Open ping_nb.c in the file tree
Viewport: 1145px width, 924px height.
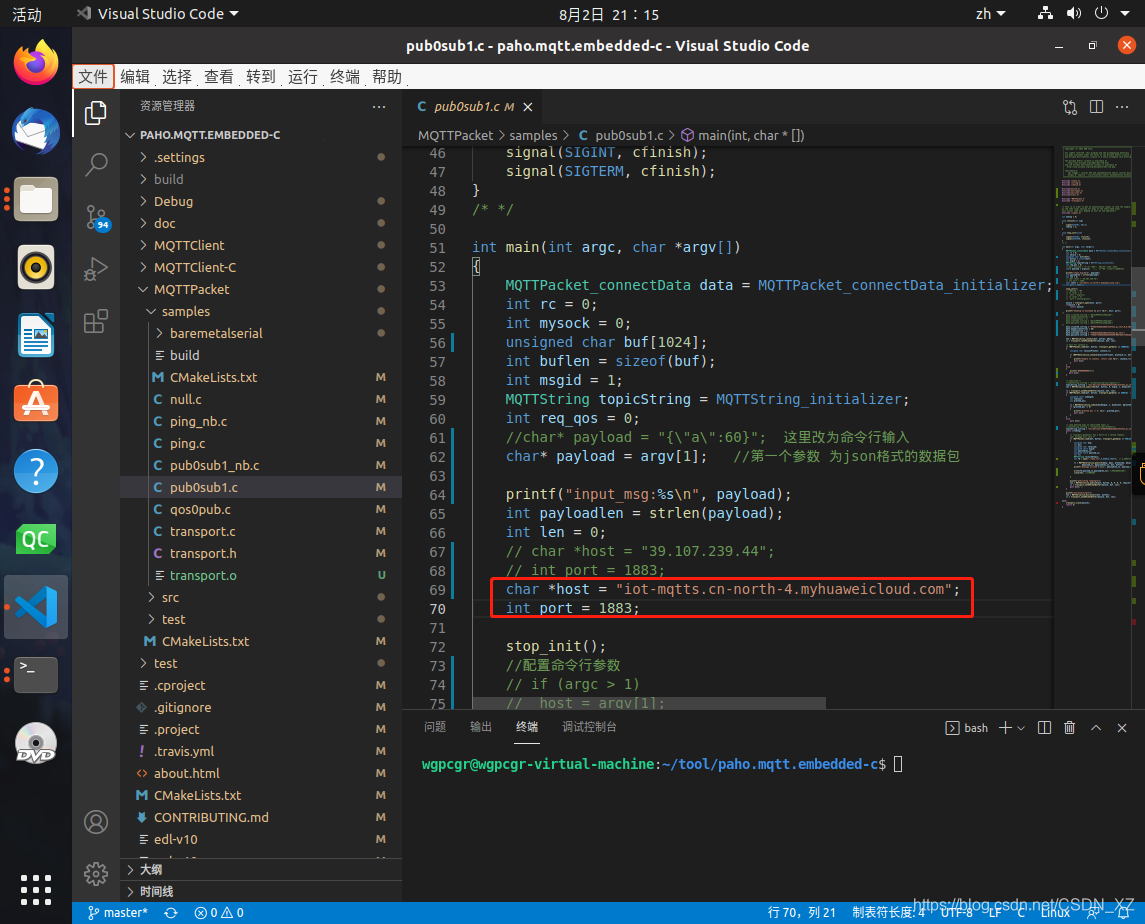261,421
